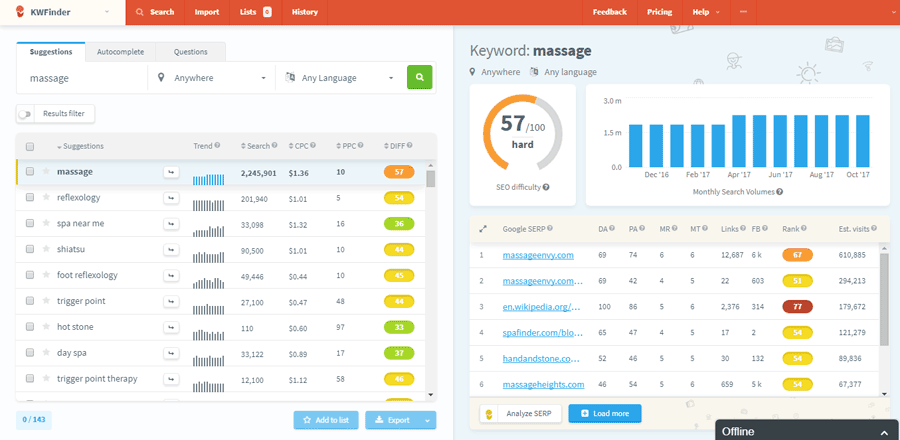Viewport: 900px width, 440px height.
Task: Open the Import menu item
Action: 207,12
